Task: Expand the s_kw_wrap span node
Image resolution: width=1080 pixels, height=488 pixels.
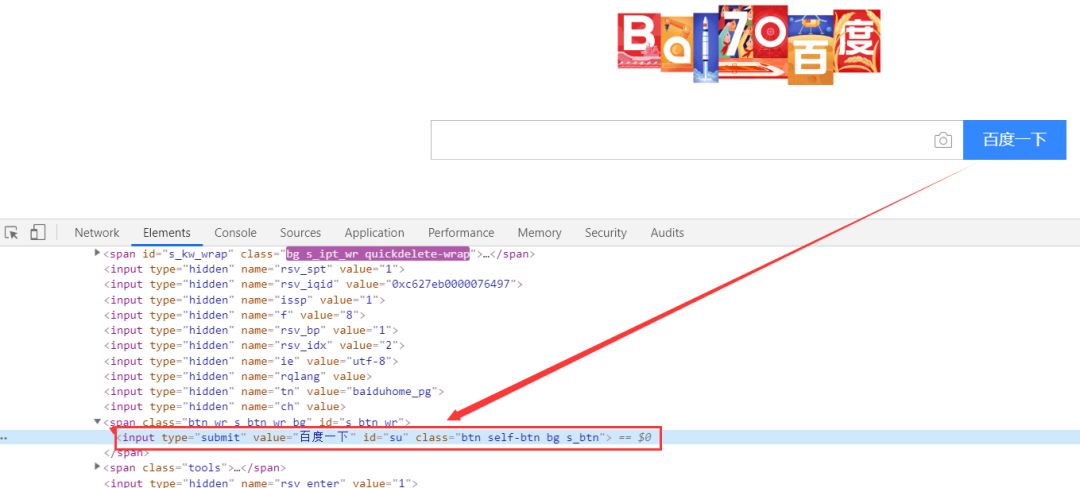Action: point(97,253)
